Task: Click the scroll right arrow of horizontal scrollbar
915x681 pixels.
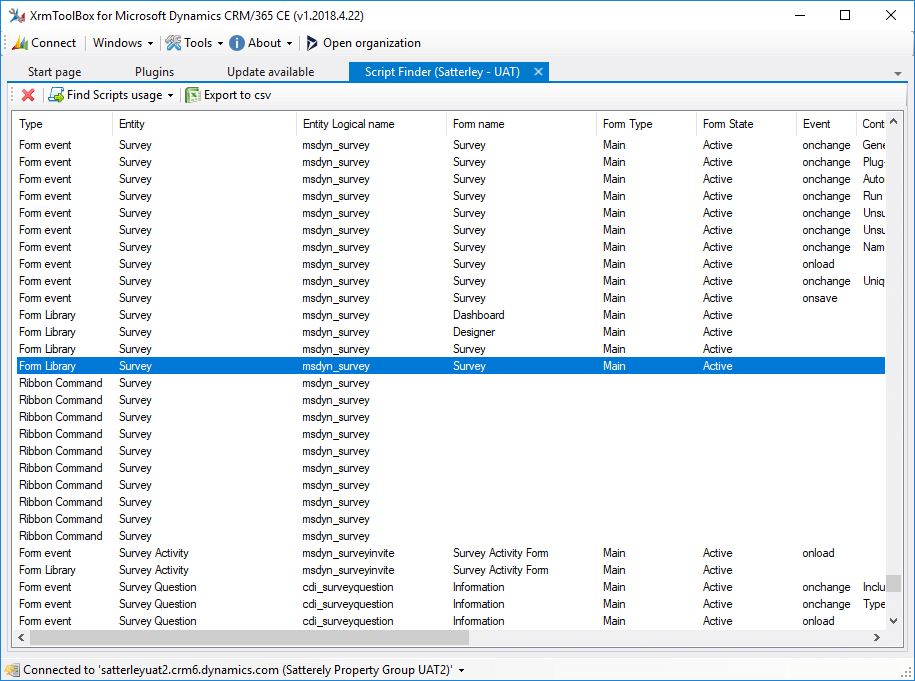Action: point(876,637)
